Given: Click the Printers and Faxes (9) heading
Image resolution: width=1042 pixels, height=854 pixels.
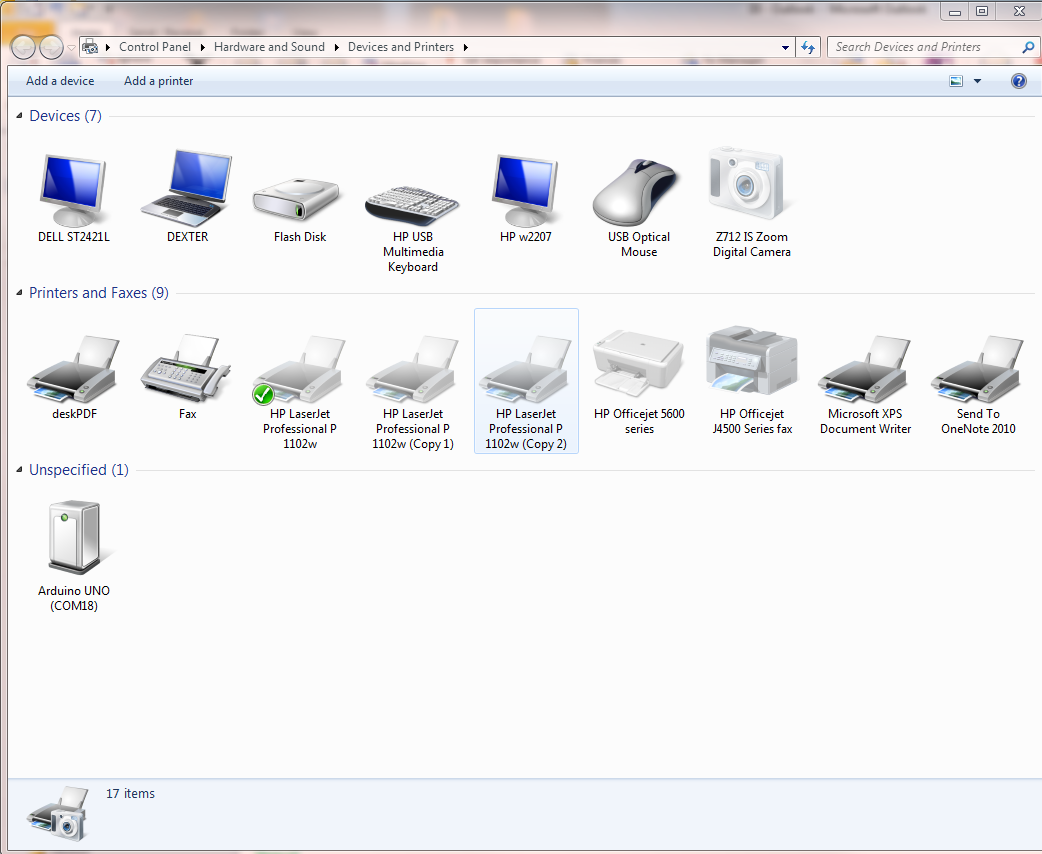Looking at the screenshot, I should (98, 292).
